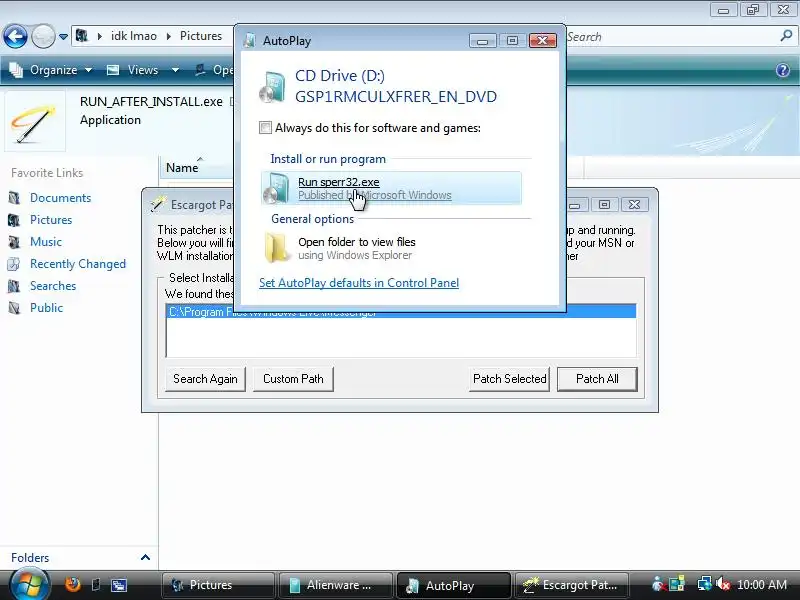This screenshot has height=600, width=800.
Task: Close the Escargot Patcher window
Action: 634,205
